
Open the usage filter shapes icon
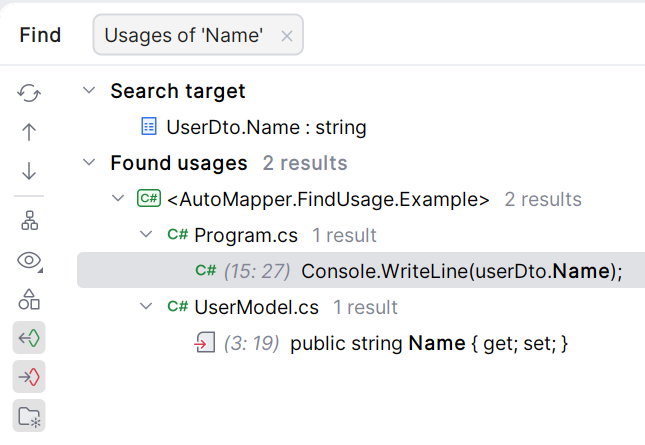tap(29, 299)
